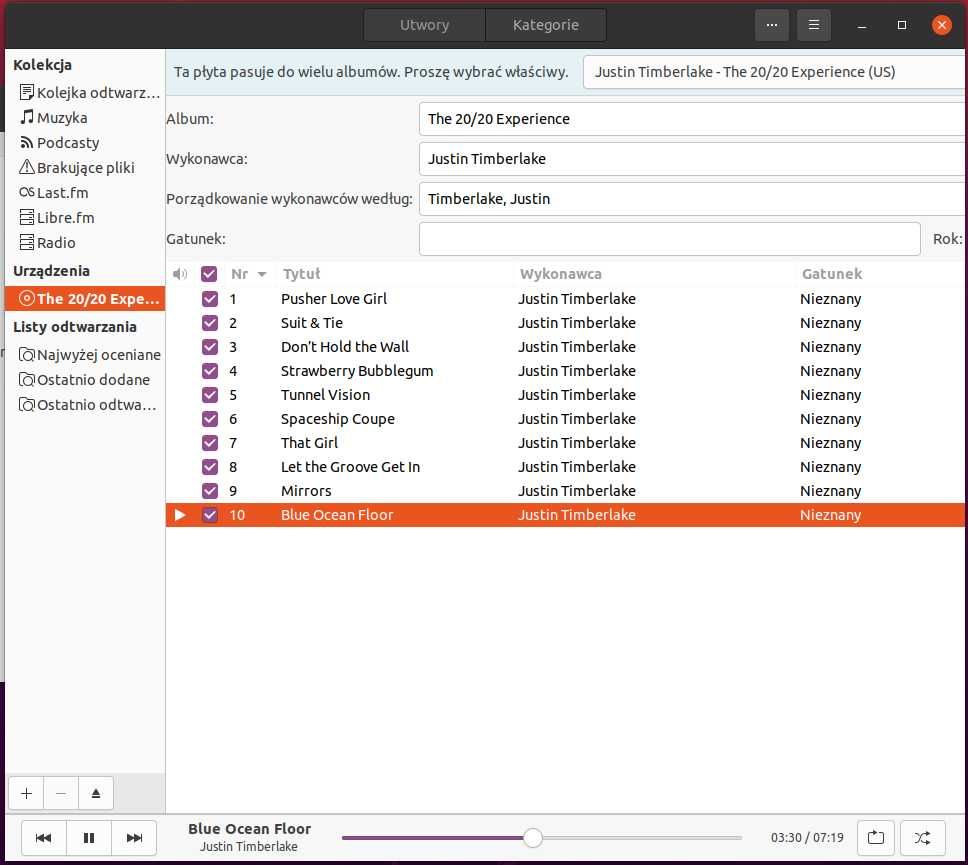Select the Mirrors track title
This screenshot has width=968, height=865.
pyautogui.click(x=306, y=491)
